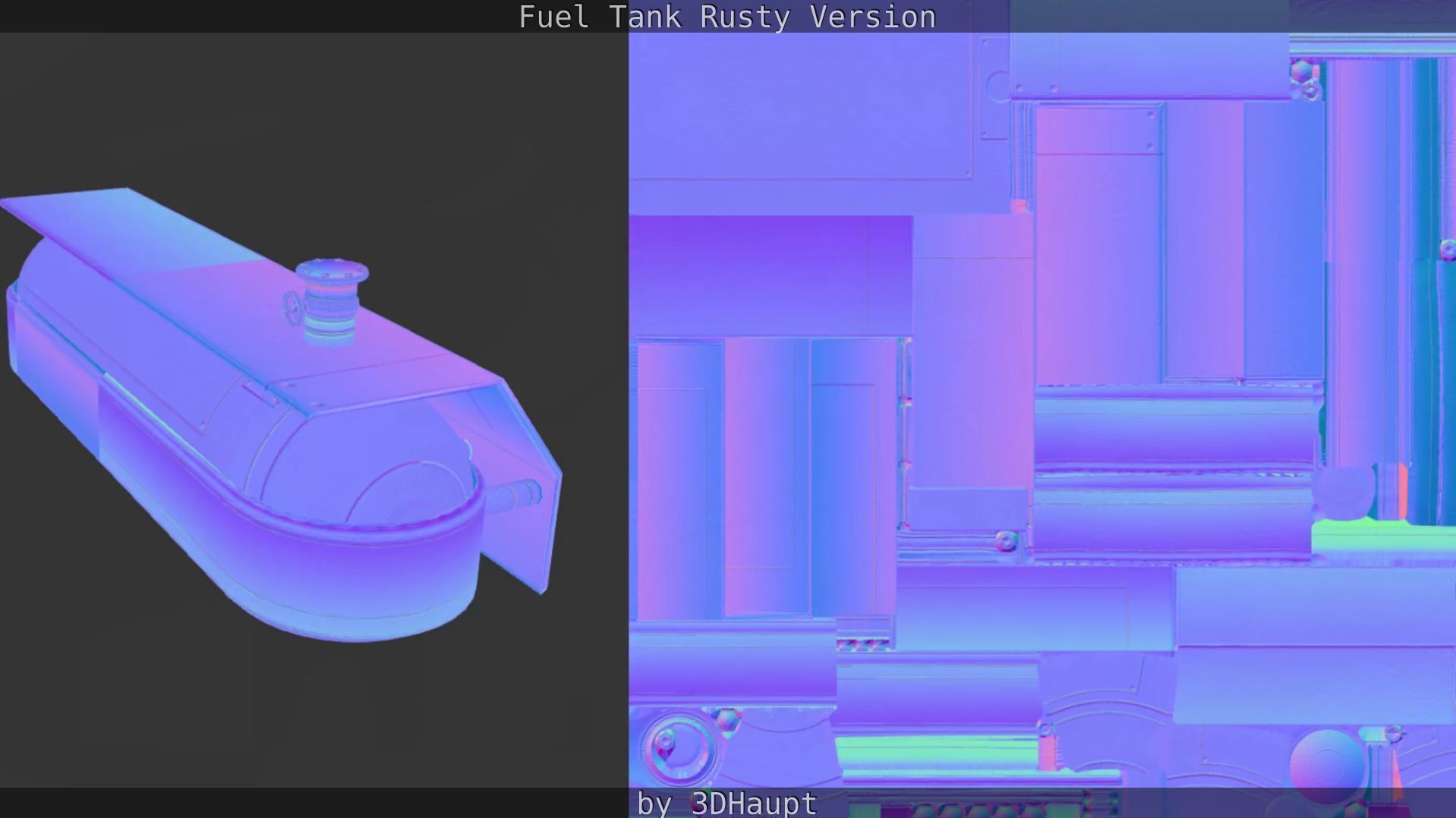Viewport: 1456px width, 818px height.
Task: Click the "by 3DHaupt" credit text
Action: 726,803
